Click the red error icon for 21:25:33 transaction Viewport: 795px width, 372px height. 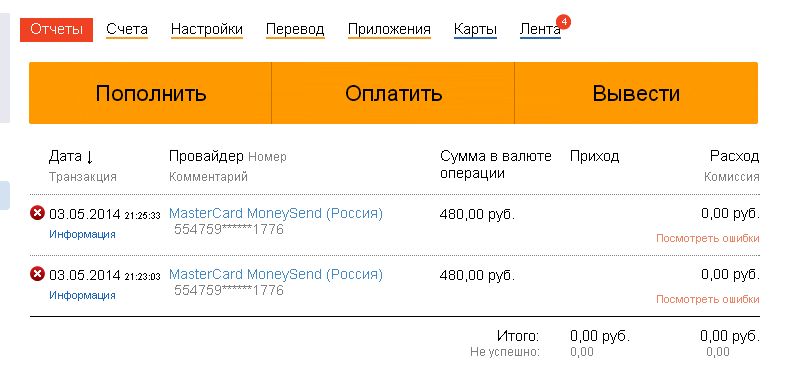[x=38, y=213]
